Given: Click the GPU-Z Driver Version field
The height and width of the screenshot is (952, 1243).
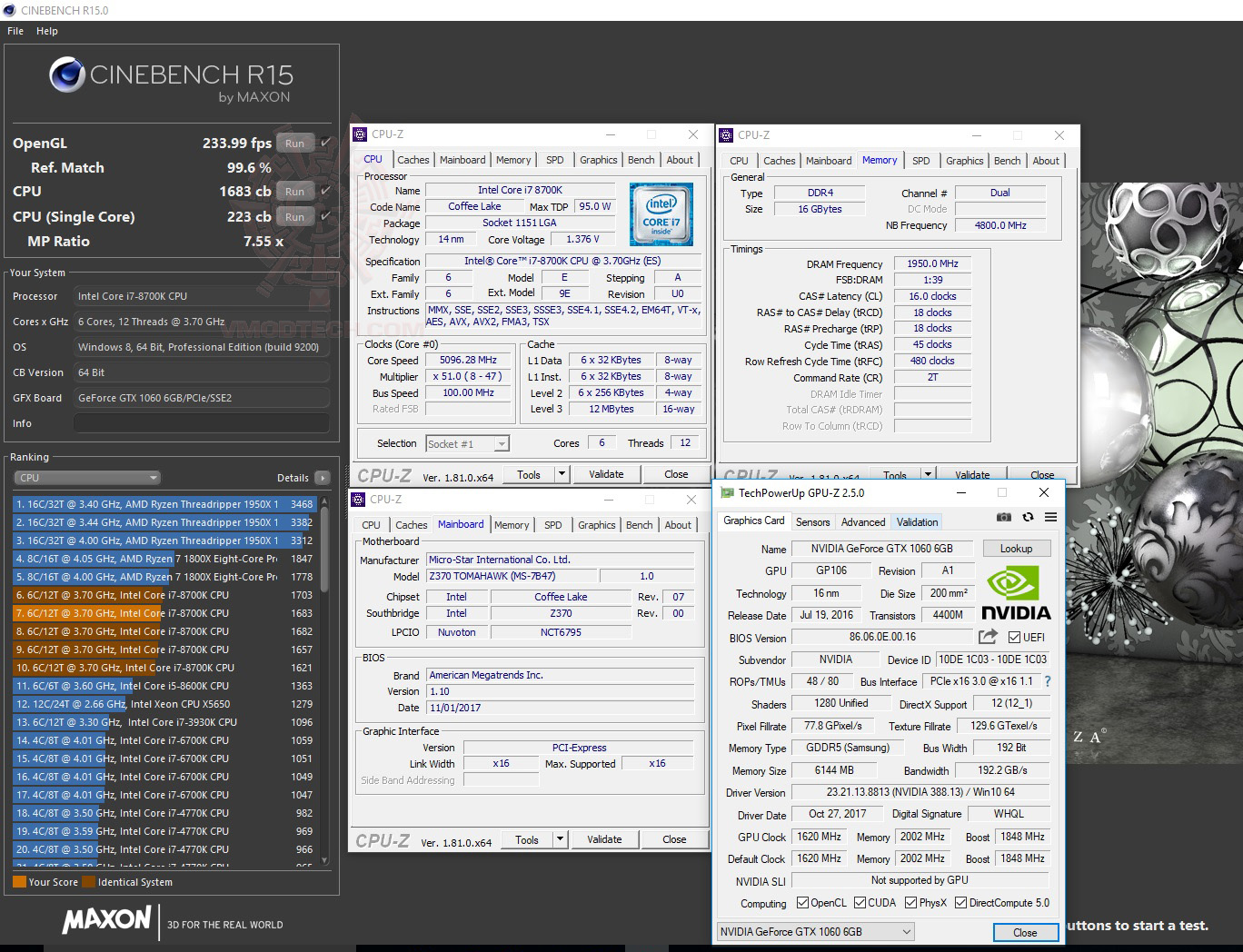Looking at the screenshot, I should click(x=920, y=792).
